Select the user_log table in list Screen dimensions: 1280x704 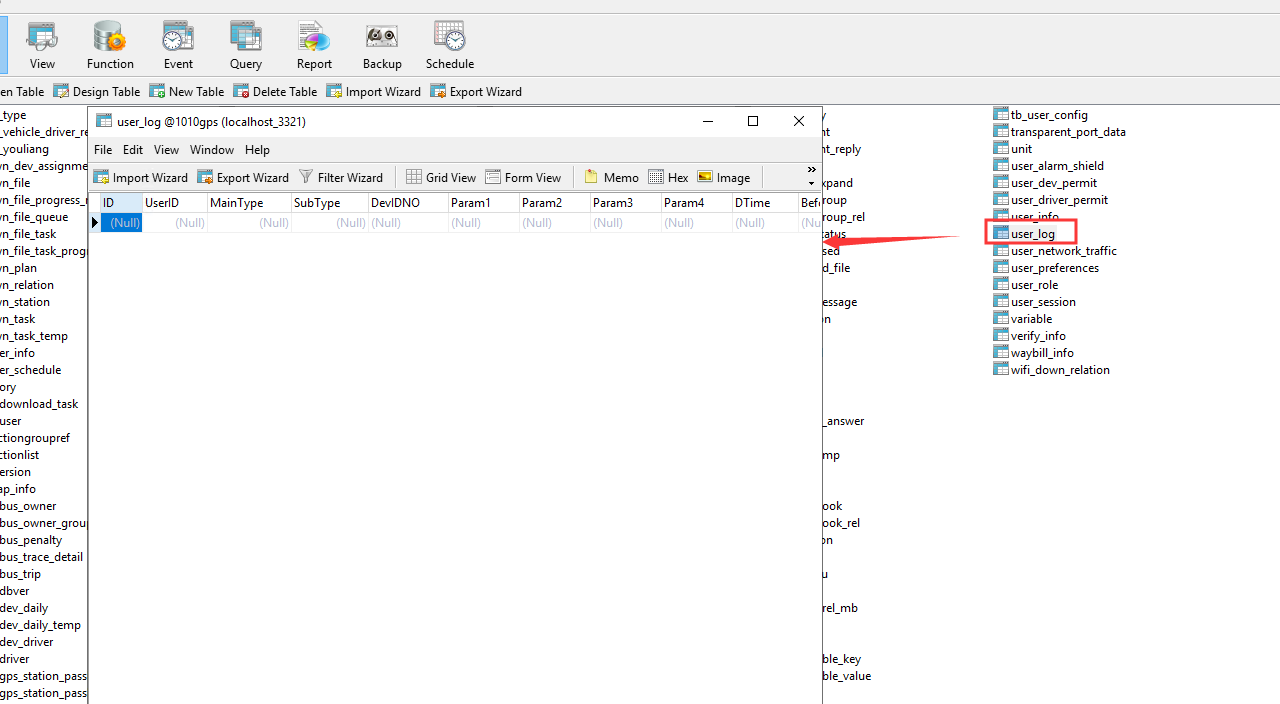(x=1024, y=234)
